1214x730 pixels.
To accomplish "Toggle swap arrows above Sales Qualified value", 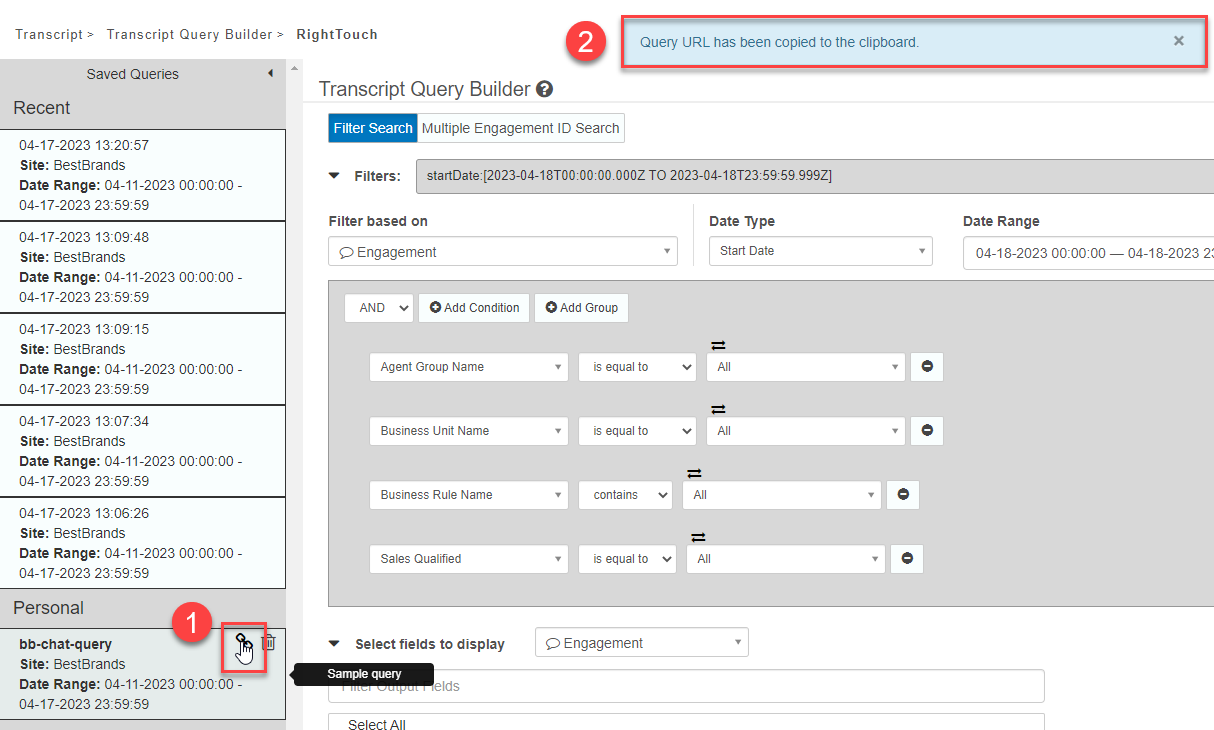I will click(698, 538).
